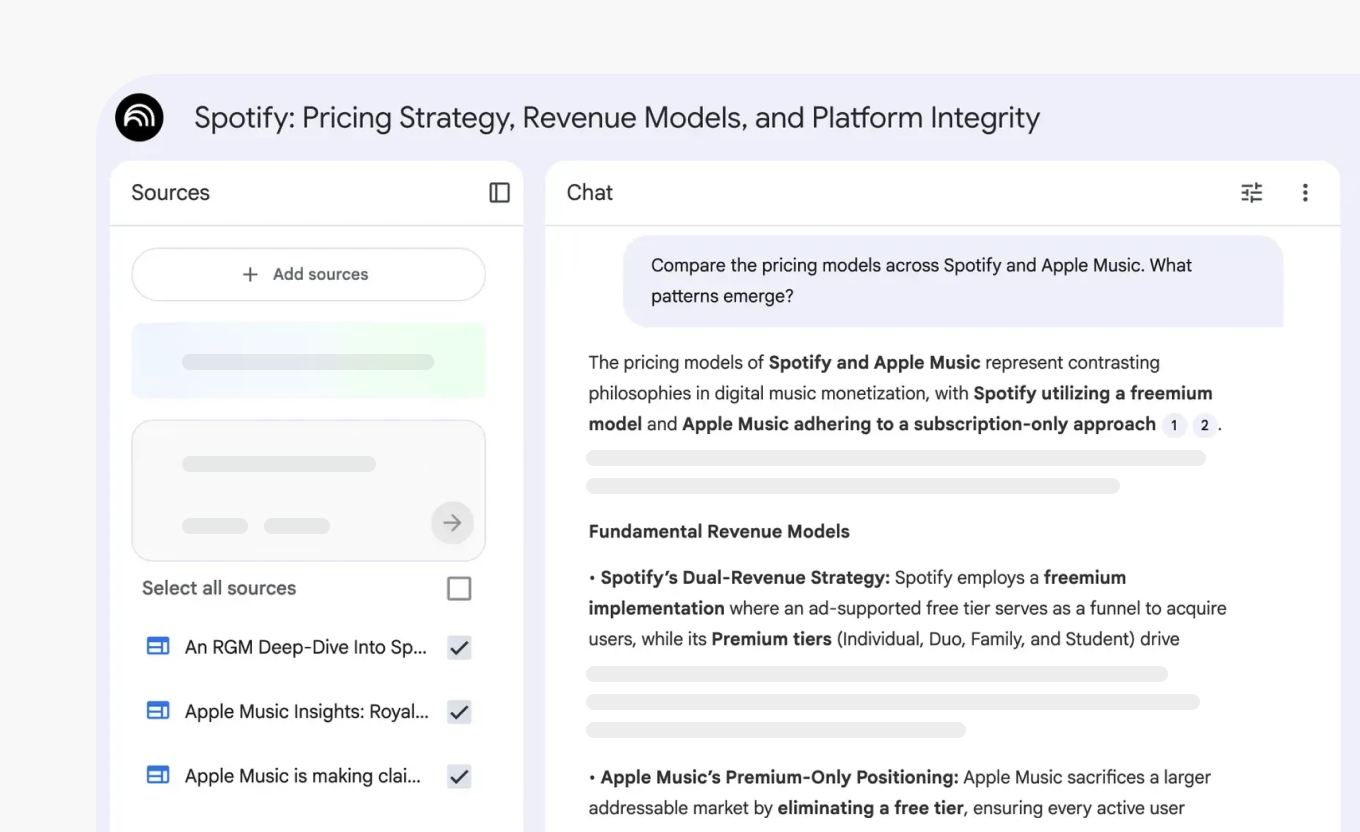Open source Apple Music Insights: Royal...
This screenshot has width=1360, height=832.
[307, 711]
